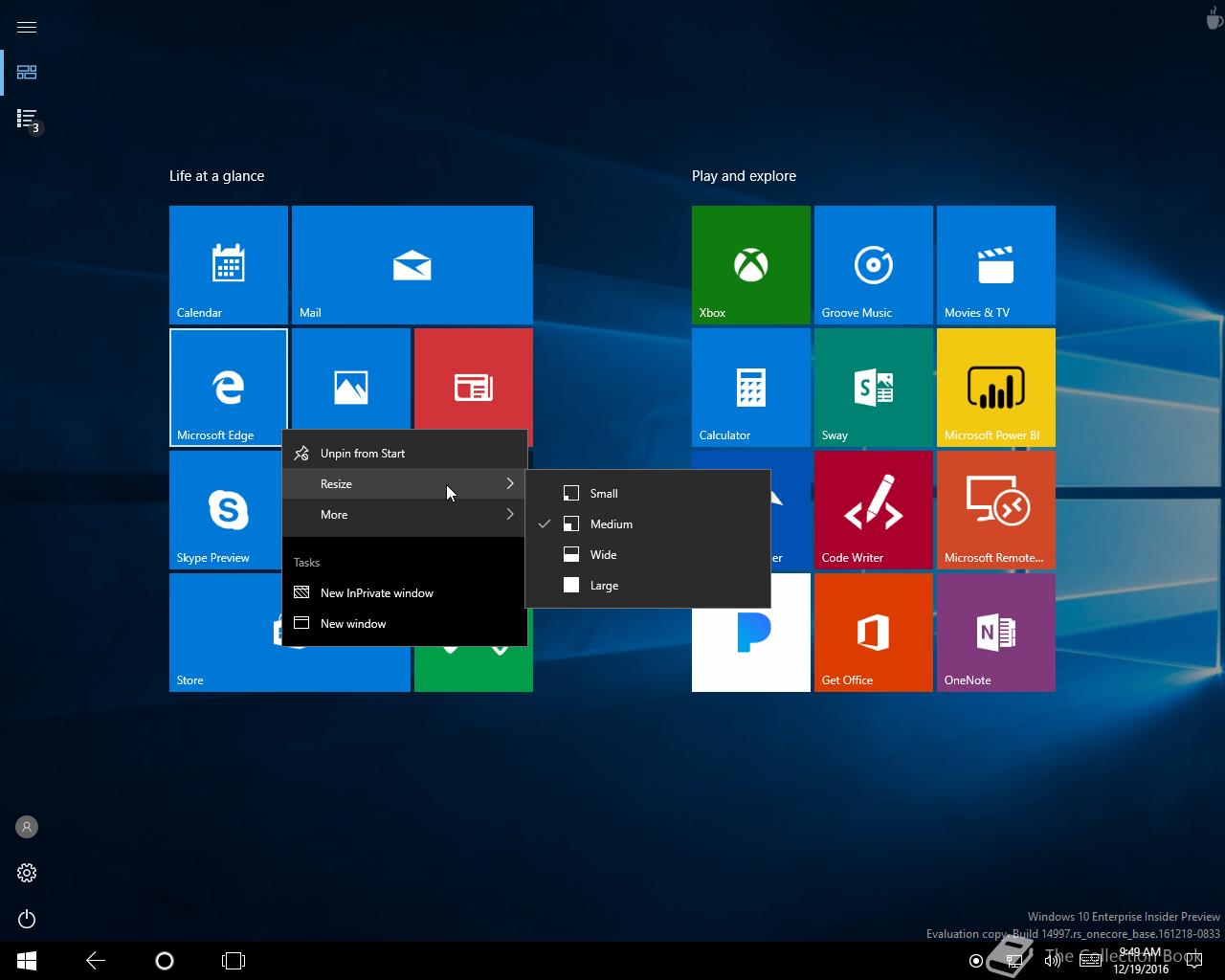Open the Calendar tile
1225x980 pixels.
(229, 265)
